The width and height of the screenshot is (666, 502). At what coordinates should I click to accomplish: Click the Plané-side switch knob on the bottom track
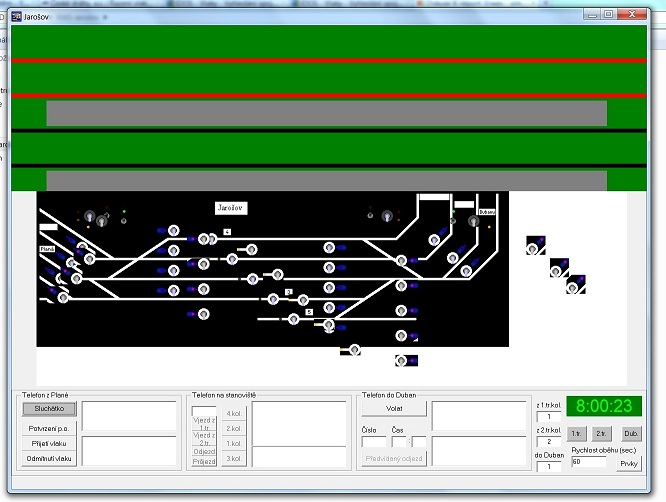click(x=63, y=297)
